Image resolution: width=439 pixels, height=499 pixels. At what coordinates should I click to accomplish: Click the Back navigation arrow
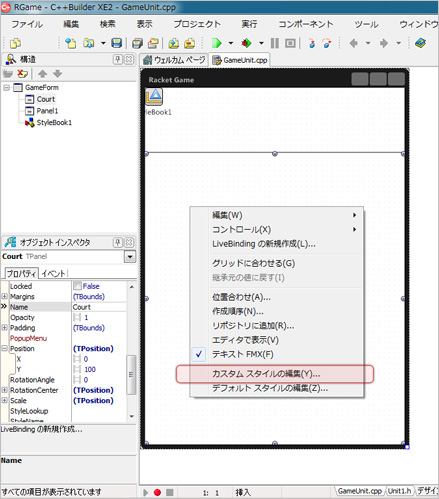354,43
